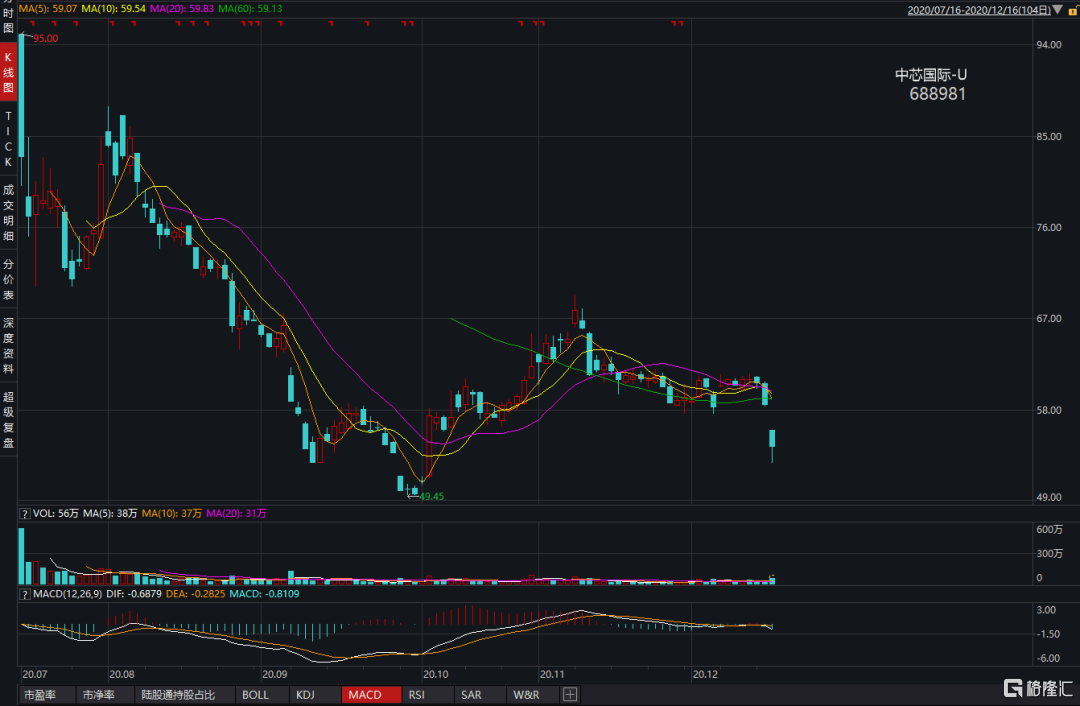Screen dimensions: 1080x706
Task: Switch to the 分价表 sidebar tab
Action: 8,280
